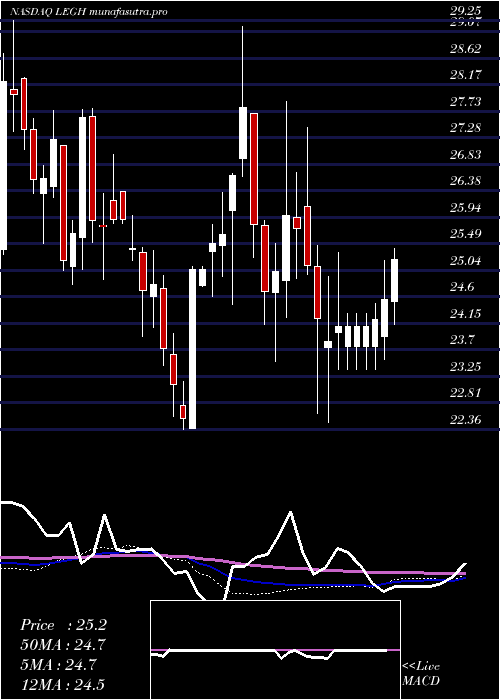Select the tallest red candle below 27.73 mid-chart

(254, 169)
